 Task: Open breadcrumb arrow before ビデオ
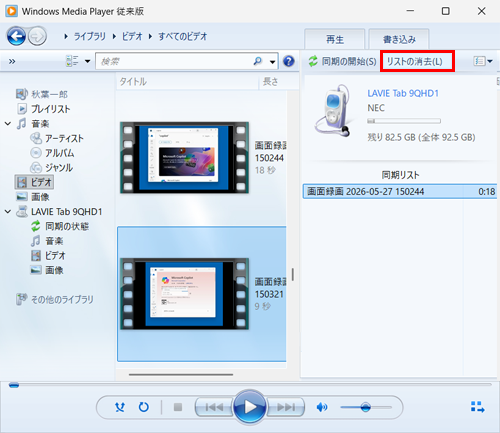[x=114, y=36]
